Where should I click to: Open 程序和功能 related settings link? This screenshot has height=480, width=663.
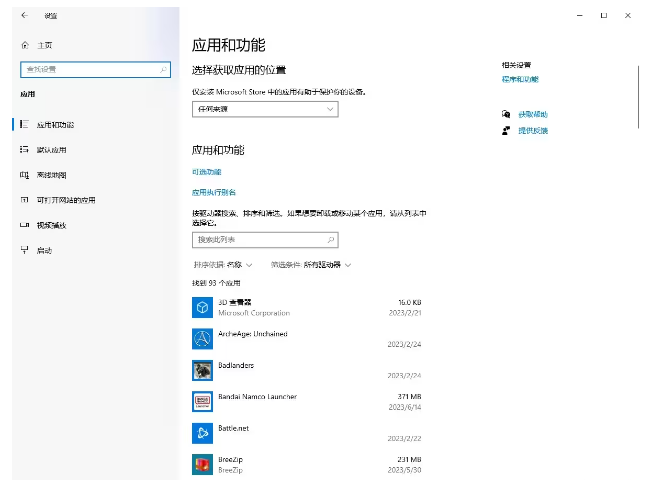coord(520,79)
